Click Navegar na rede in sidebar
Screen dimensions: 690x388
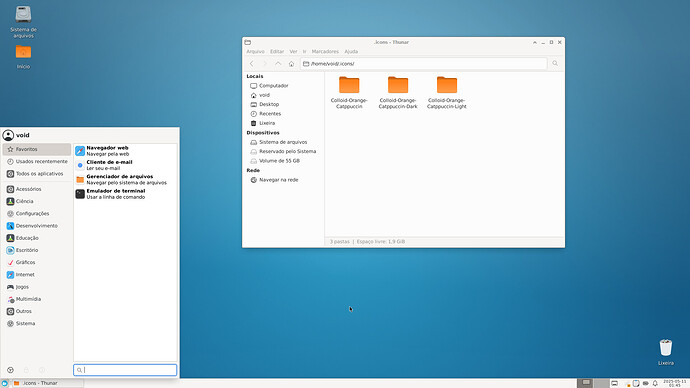(x=279, y=180)
